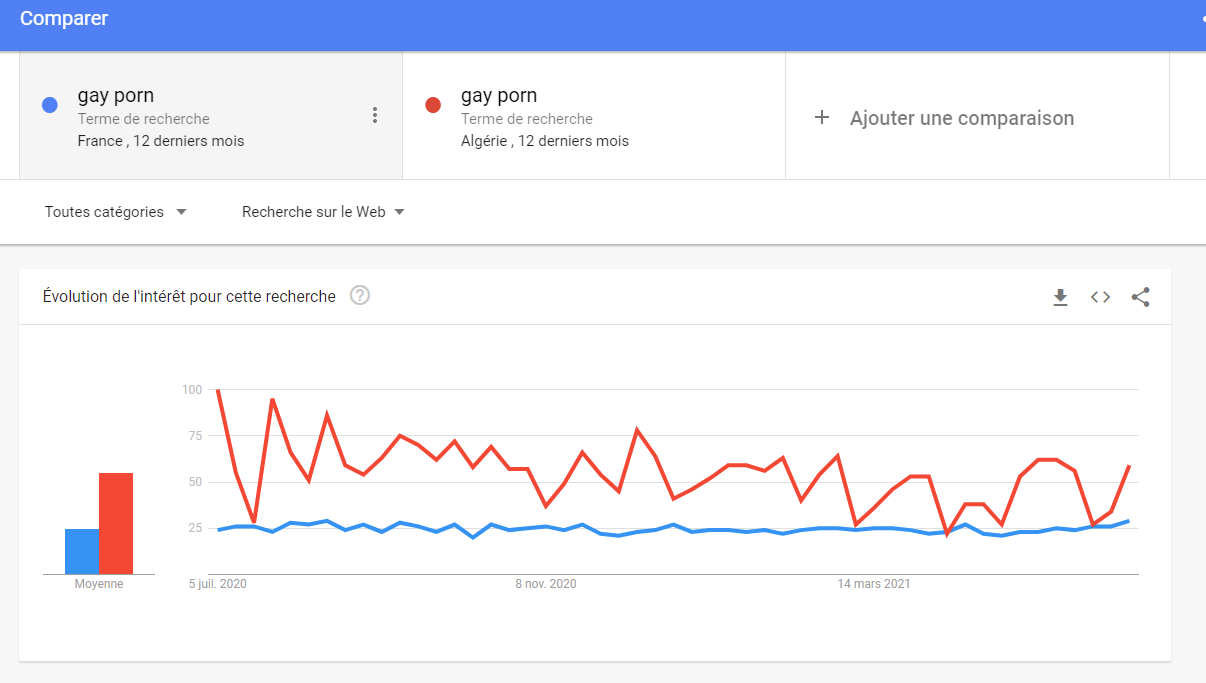Click the Comparer header title
The height and width of the screenshot is (683, 1206).
pos(64,19)
